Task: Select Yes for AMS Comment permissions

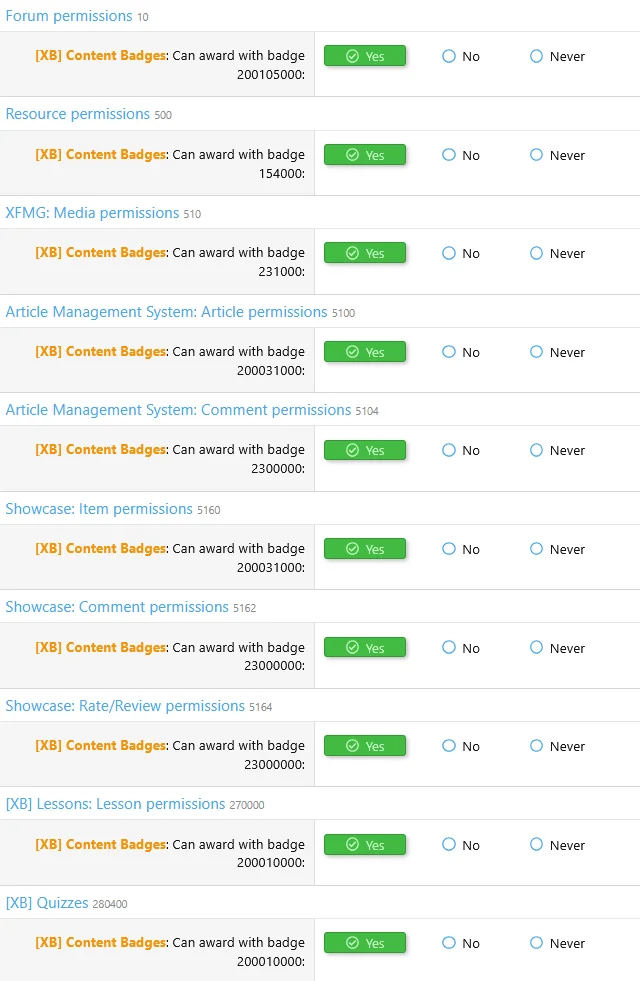Action: click(365, 450)
